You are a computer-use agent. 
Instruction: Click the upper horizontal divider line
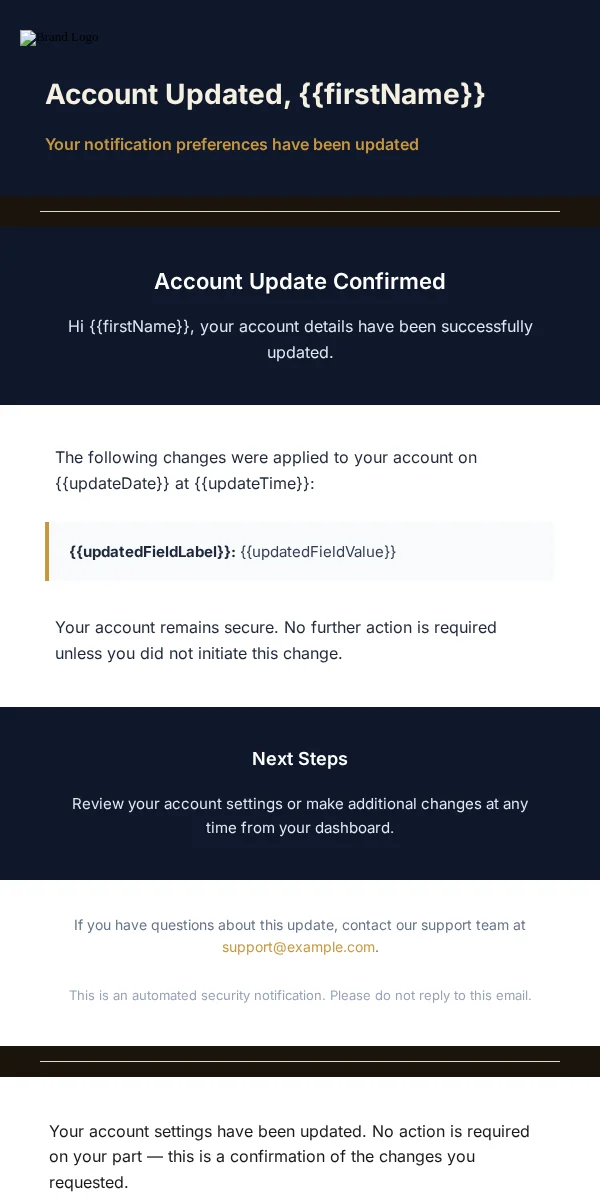300,211
